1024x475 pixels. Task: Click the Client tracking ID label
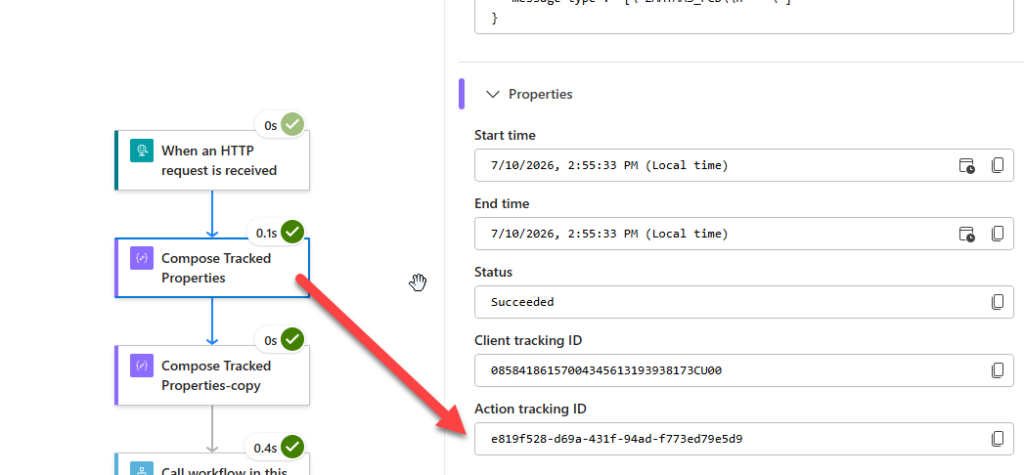528,340
